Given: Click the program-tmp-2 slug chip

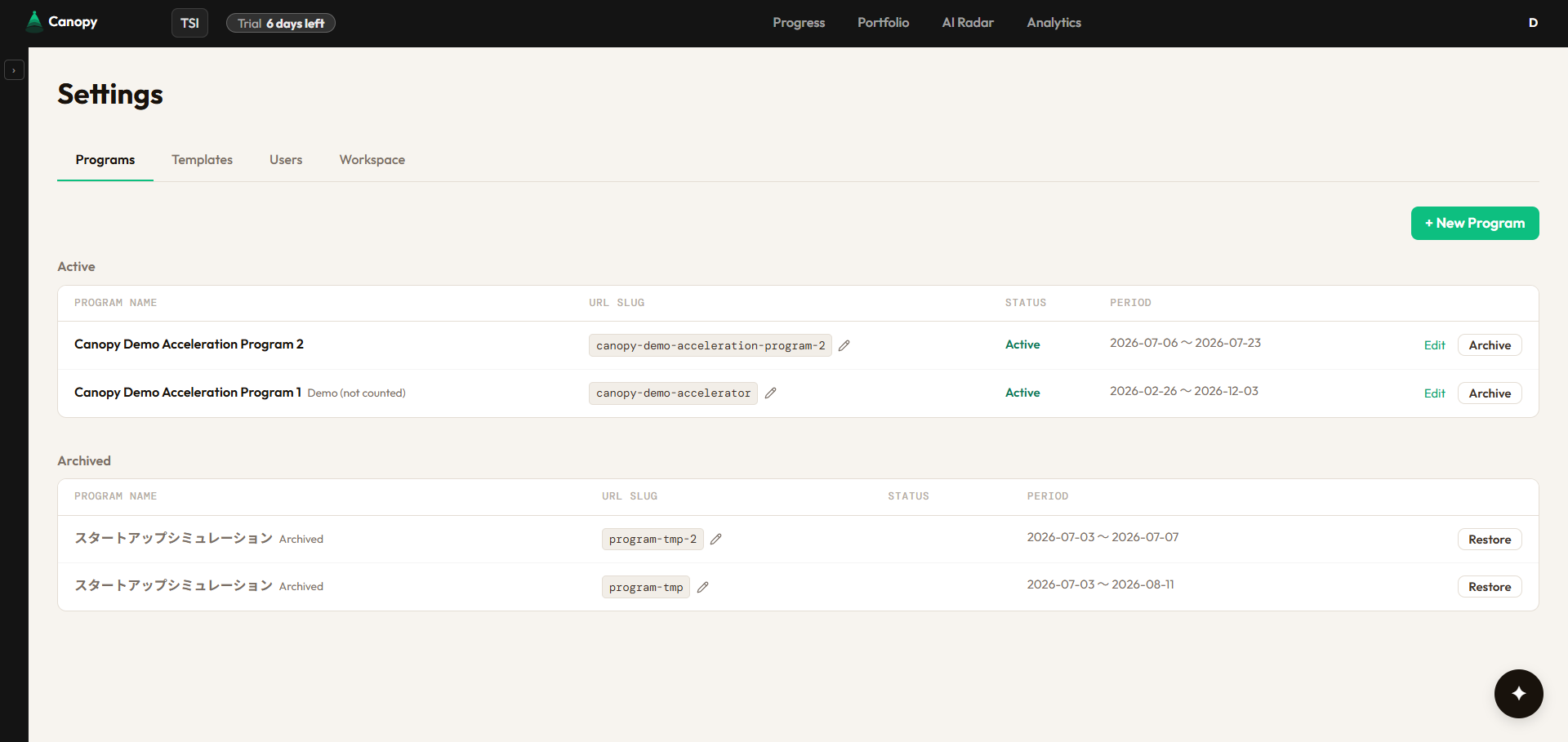Looking at the screenshot, I should 653,539.
